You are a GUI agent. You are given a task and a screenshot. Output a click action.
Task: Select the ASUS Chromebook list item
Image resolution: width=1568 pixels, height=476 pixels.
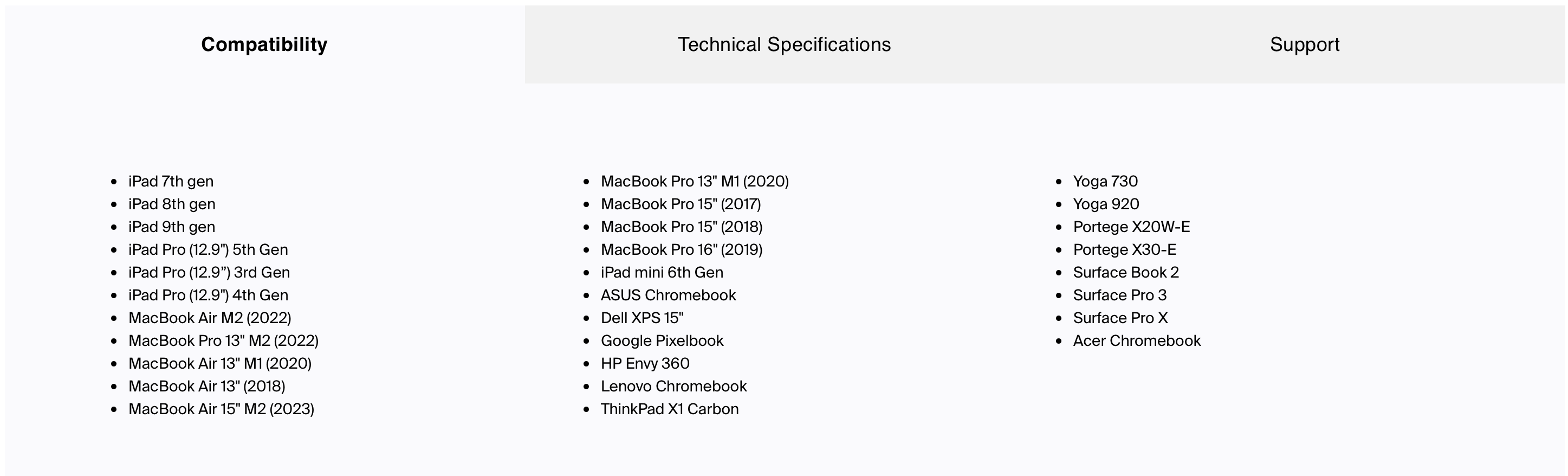pyautogui.click(x=669, y=295)
